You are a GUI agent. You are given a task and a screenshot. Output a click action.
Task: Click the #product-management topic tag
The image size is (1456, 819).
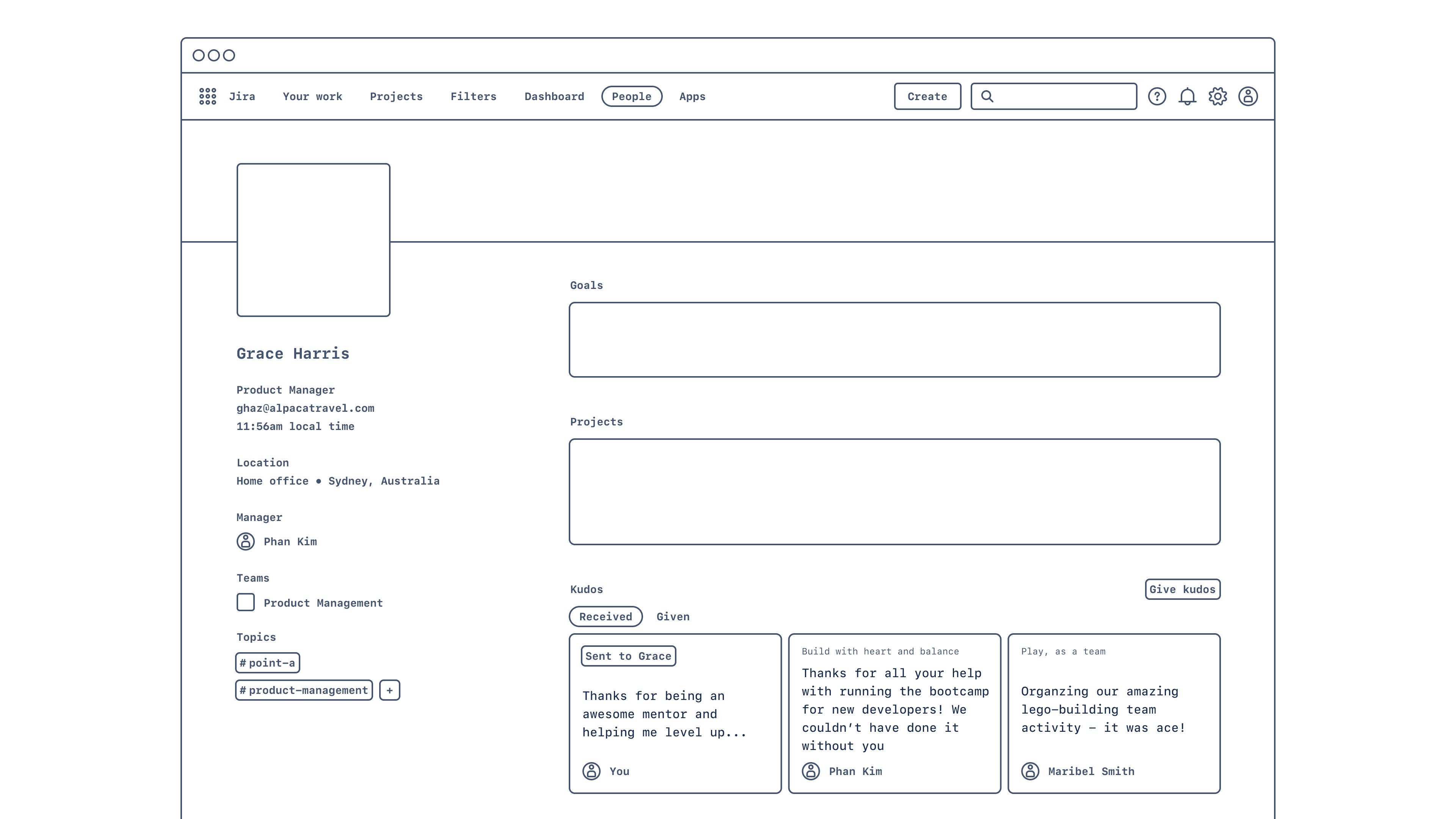coord(303,690)
